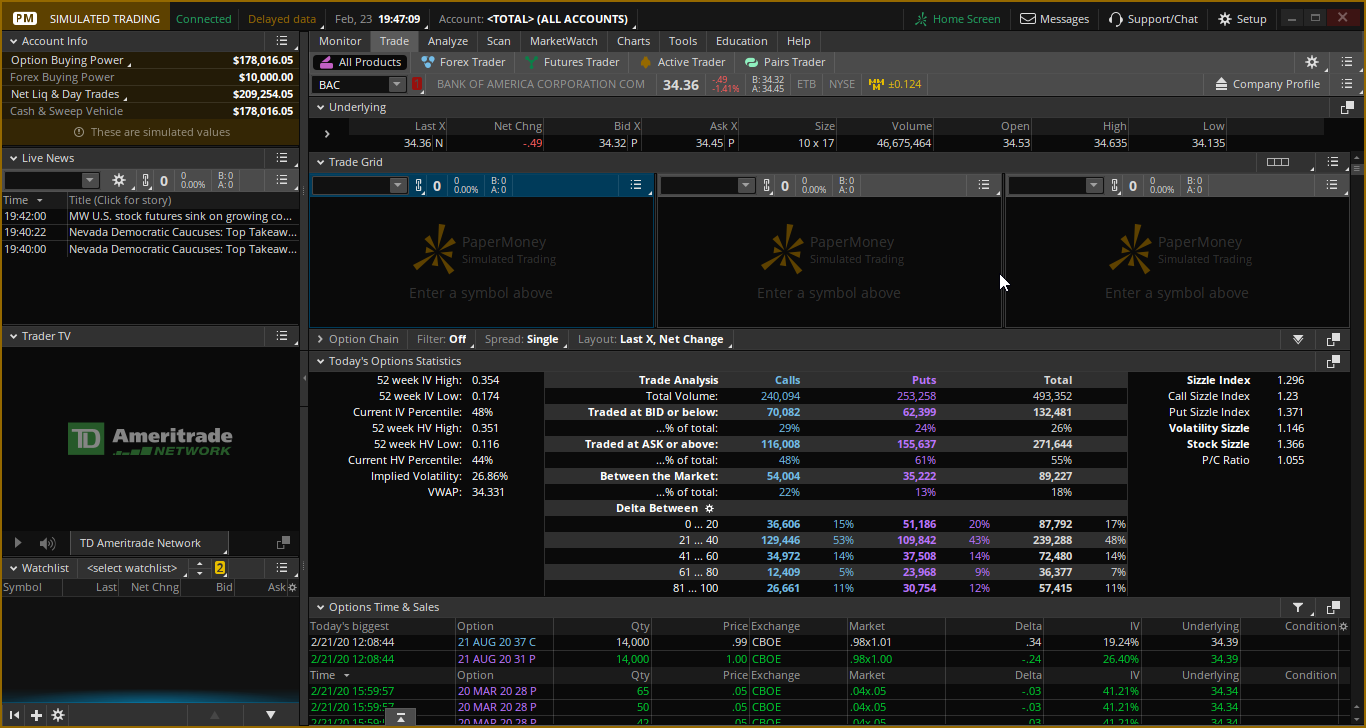Click the bottom collapse panel arrow handle
The height and width of the screenshot is (728, 1366).
[x=400, y=718]
